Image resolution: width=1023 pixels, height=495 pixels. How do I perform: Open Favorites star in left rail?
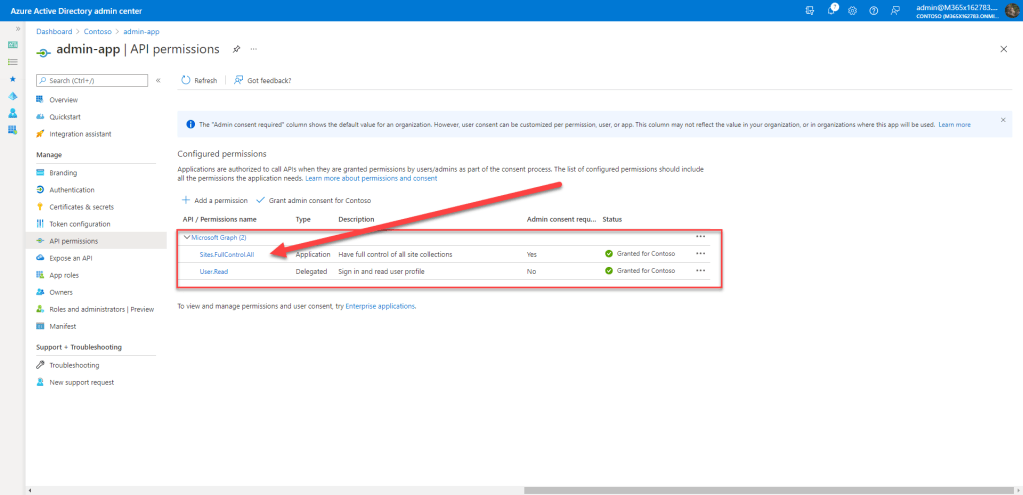click(x=12, y=78)
